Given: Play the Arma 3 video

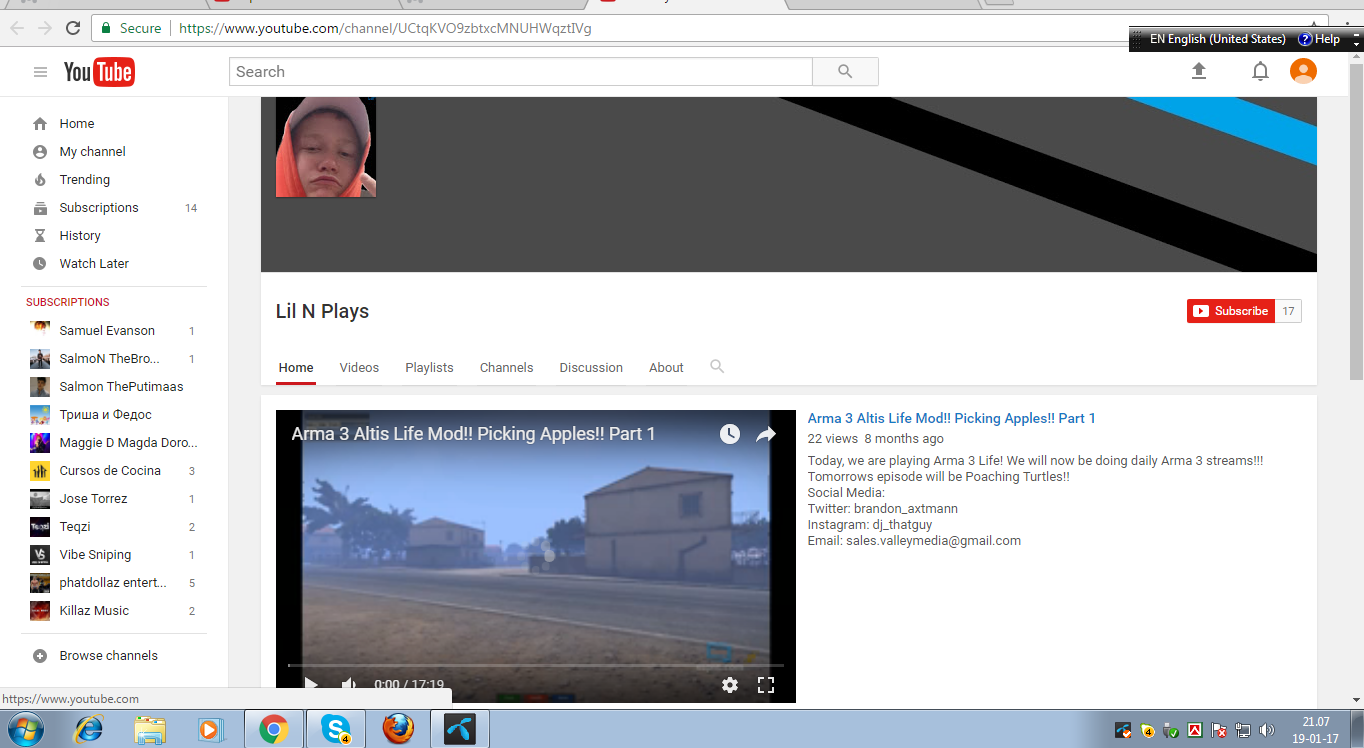Looking at the screenshot, I should coord(311,685).
